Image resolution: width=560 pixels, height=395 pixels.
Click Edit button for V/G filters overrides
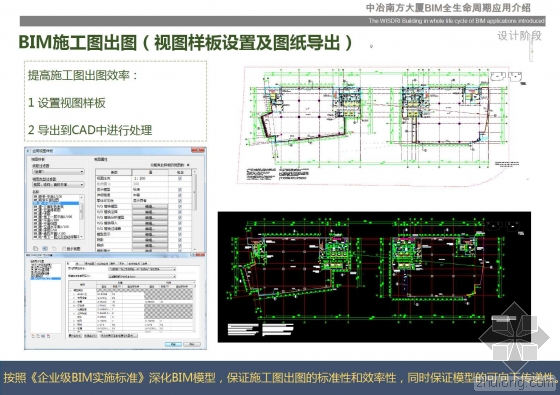click(150, 229)
